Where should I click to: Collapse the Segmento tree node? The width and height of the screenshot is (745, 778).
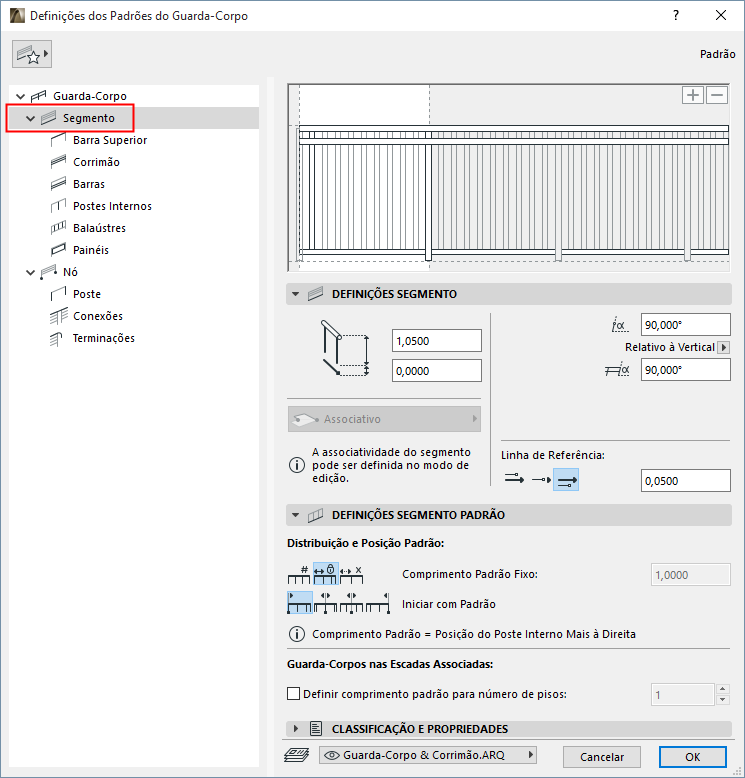point(30,119)
